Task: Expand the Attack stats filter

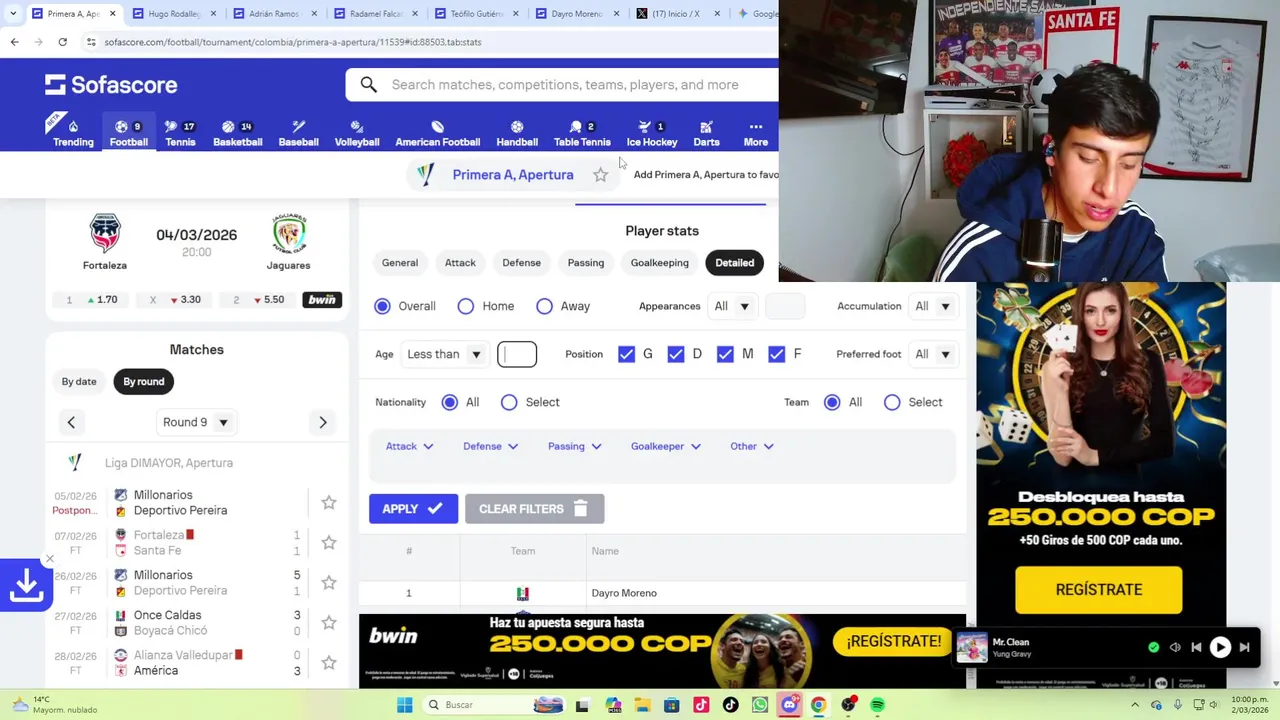Action: tap(410, 446)
